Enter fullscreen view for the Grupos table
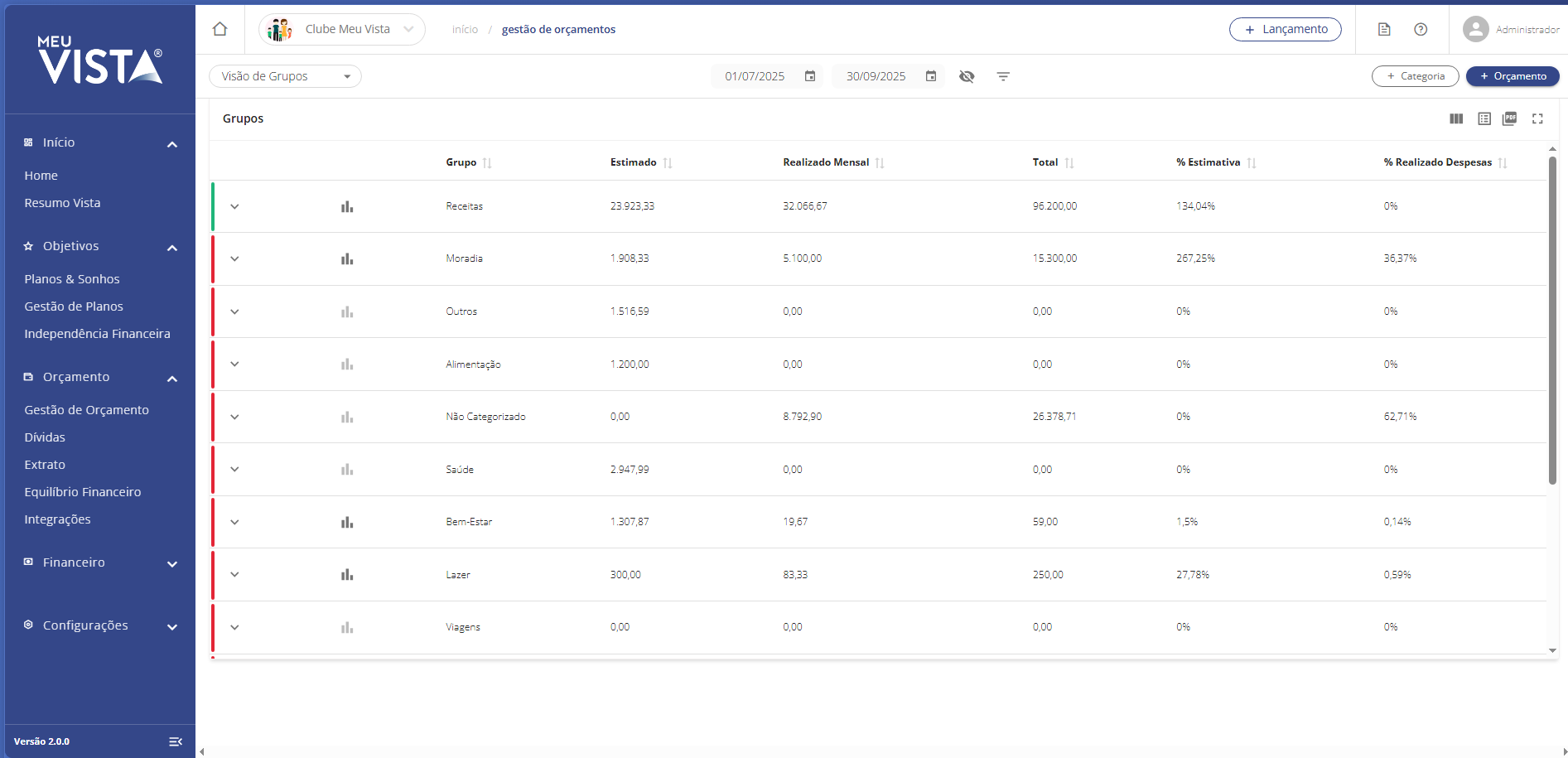Image resolution: width=1568 pixels, height=758 pixels. pyautogui.click(x=1537, y=118)
